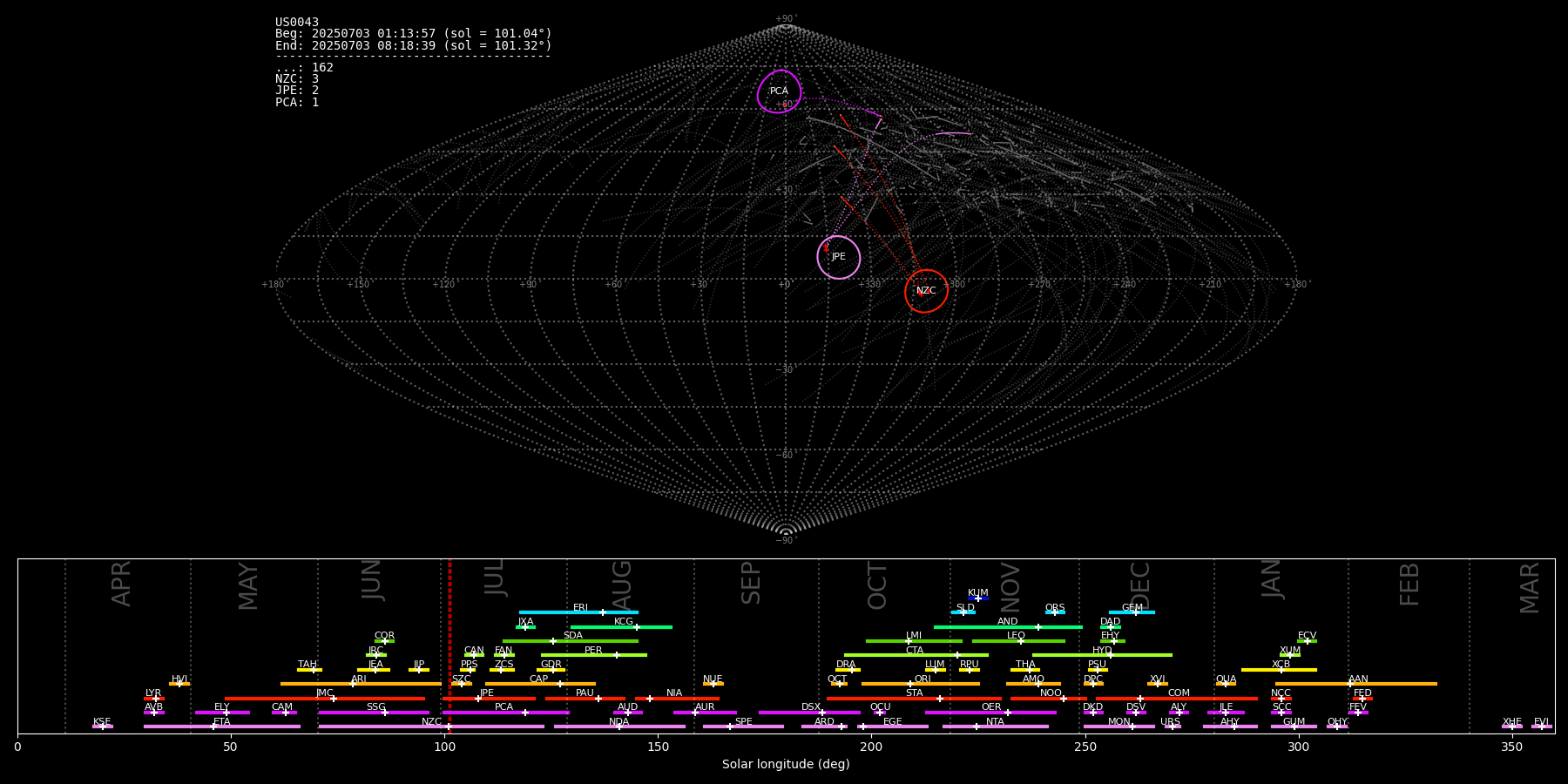This screenshot has width=1568, height=784.
Task: Click the DRA shower bar in timeline
Action: [848, 670]
